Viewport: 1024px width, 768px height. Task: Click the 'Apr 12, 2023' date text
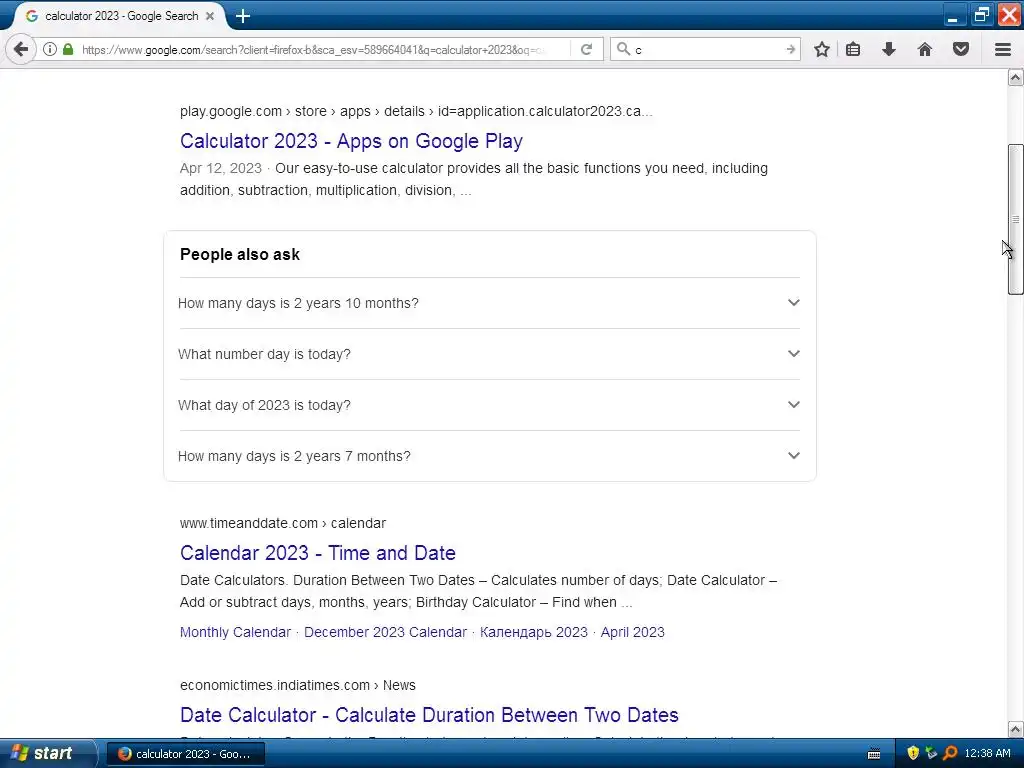coord(221,168)
